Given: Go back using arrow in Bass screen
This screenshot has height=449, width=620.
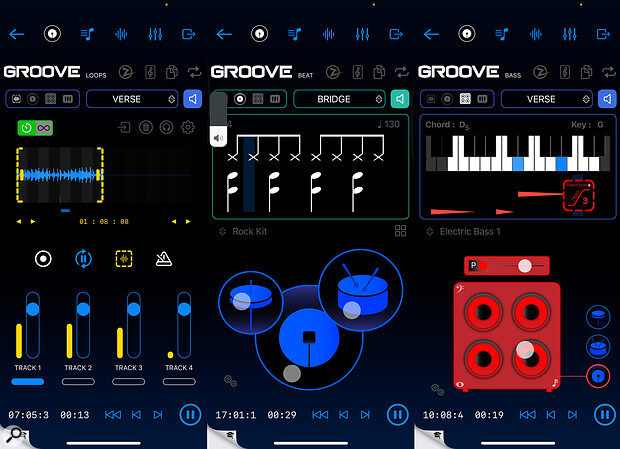Looking at the screenshot, I should pyautogui.click(x=431, y=34).
